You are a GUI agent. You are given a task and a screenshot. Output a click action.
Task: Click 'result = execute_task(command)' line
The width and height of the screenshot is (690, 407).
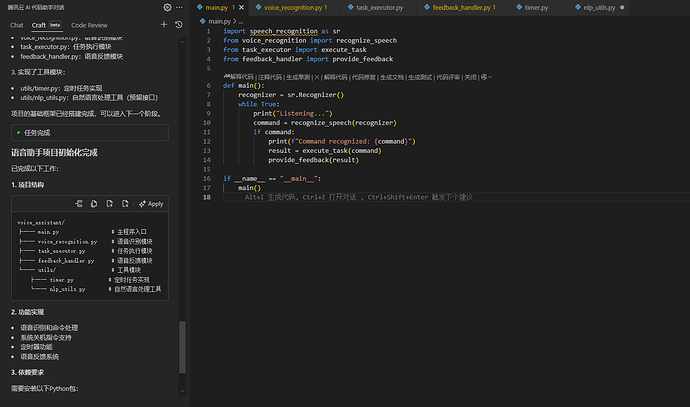coord(325,150)
